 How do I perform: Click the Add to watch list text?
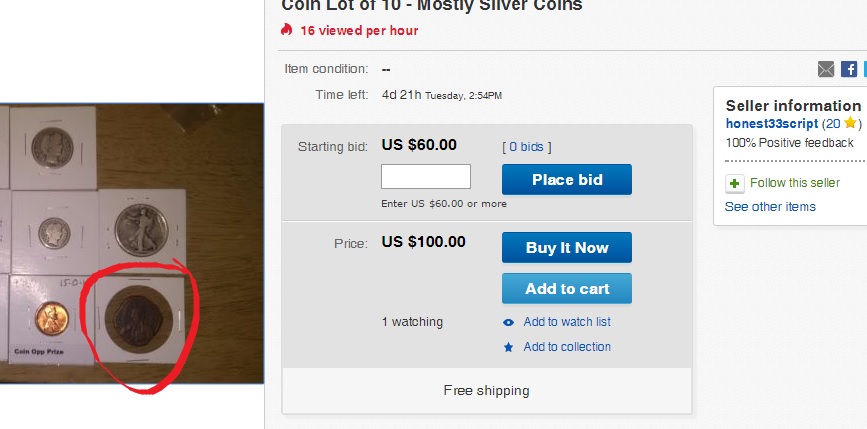coord(567,322)
